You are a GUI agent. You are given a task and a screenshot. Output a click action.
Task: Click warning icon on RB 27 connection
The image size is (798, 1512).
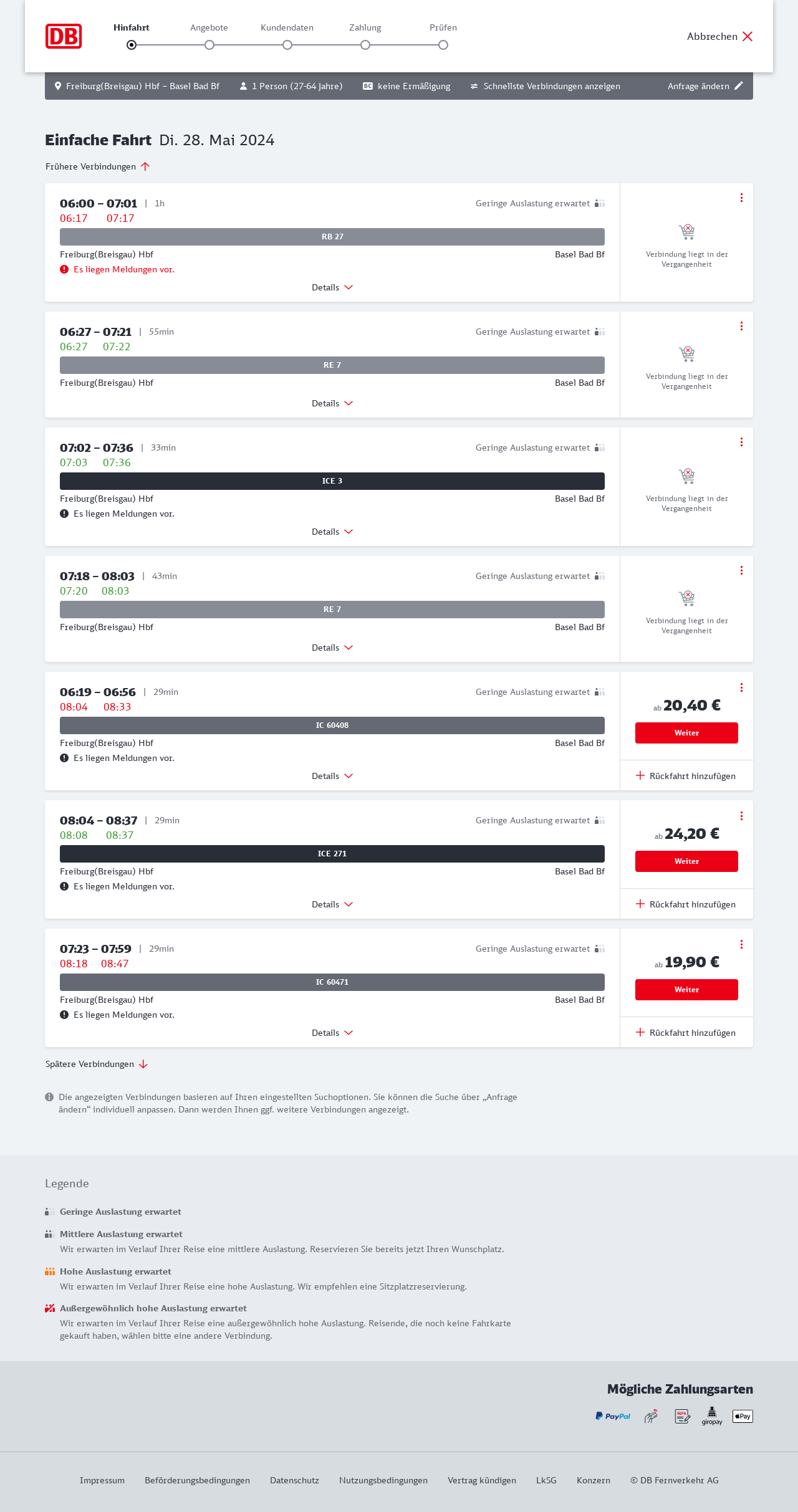pyautogui.click(x=64, y=269)
